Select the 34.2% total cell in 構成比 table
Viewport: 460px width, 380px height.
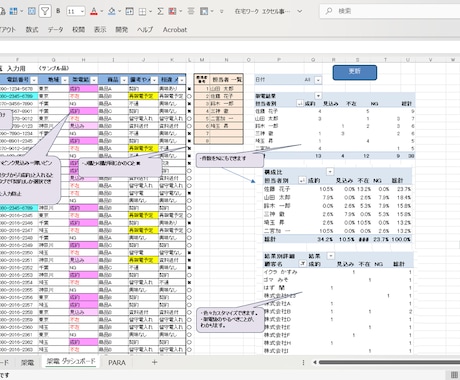coord(325,239)
